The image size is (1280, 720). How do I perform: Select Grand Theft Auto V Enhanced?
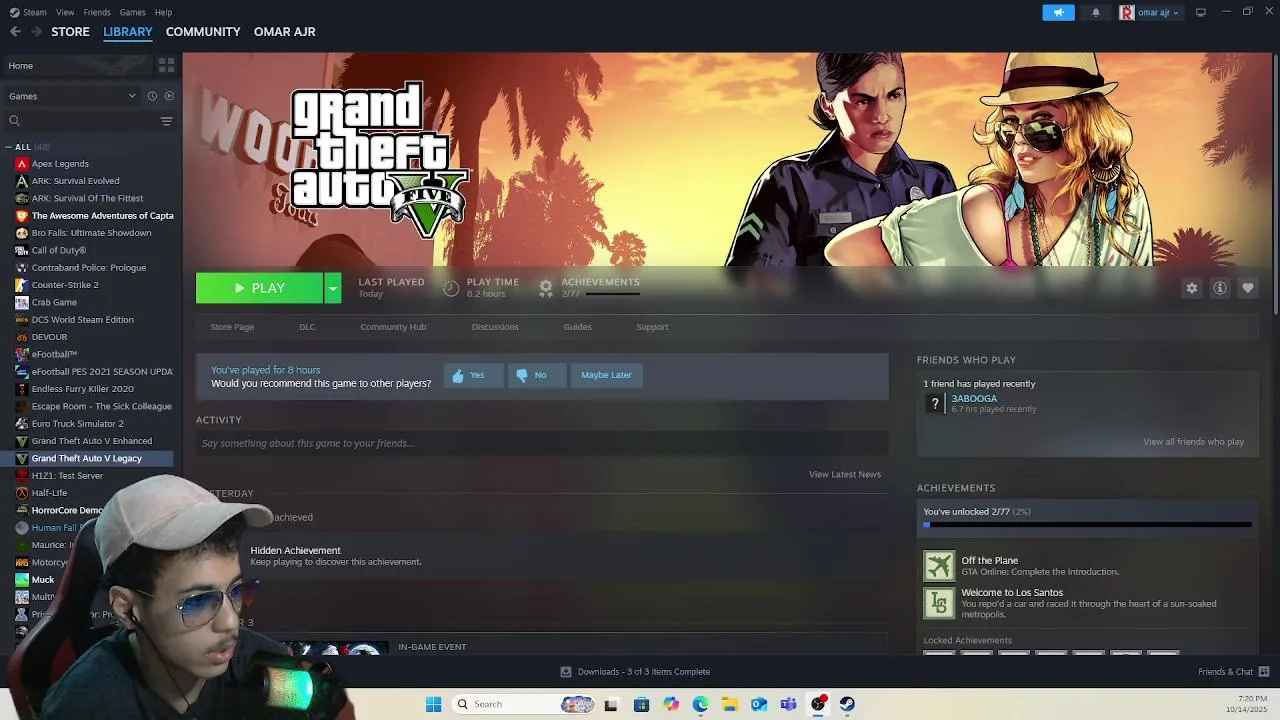(x=92, y=441)
